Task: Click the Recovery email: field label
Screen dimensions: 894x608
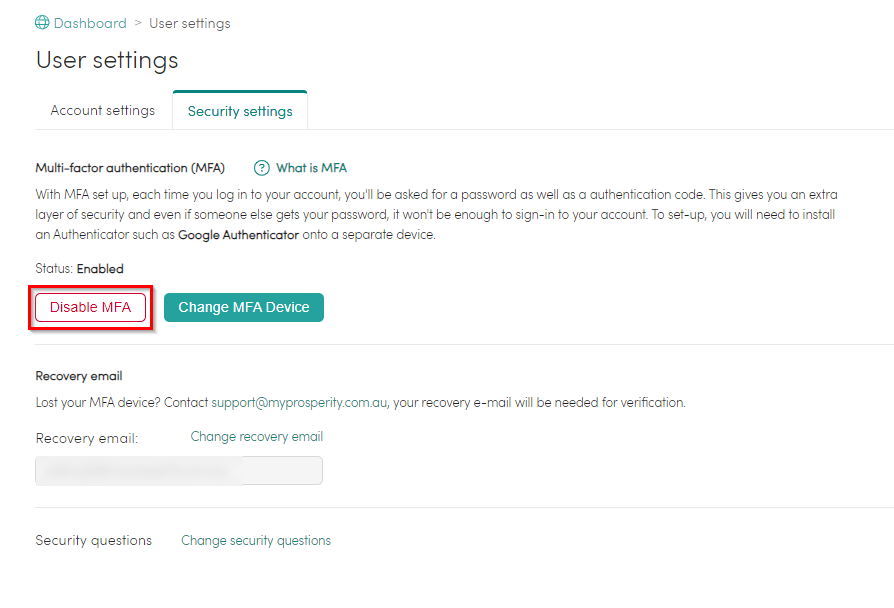Action: pos(87,439)
